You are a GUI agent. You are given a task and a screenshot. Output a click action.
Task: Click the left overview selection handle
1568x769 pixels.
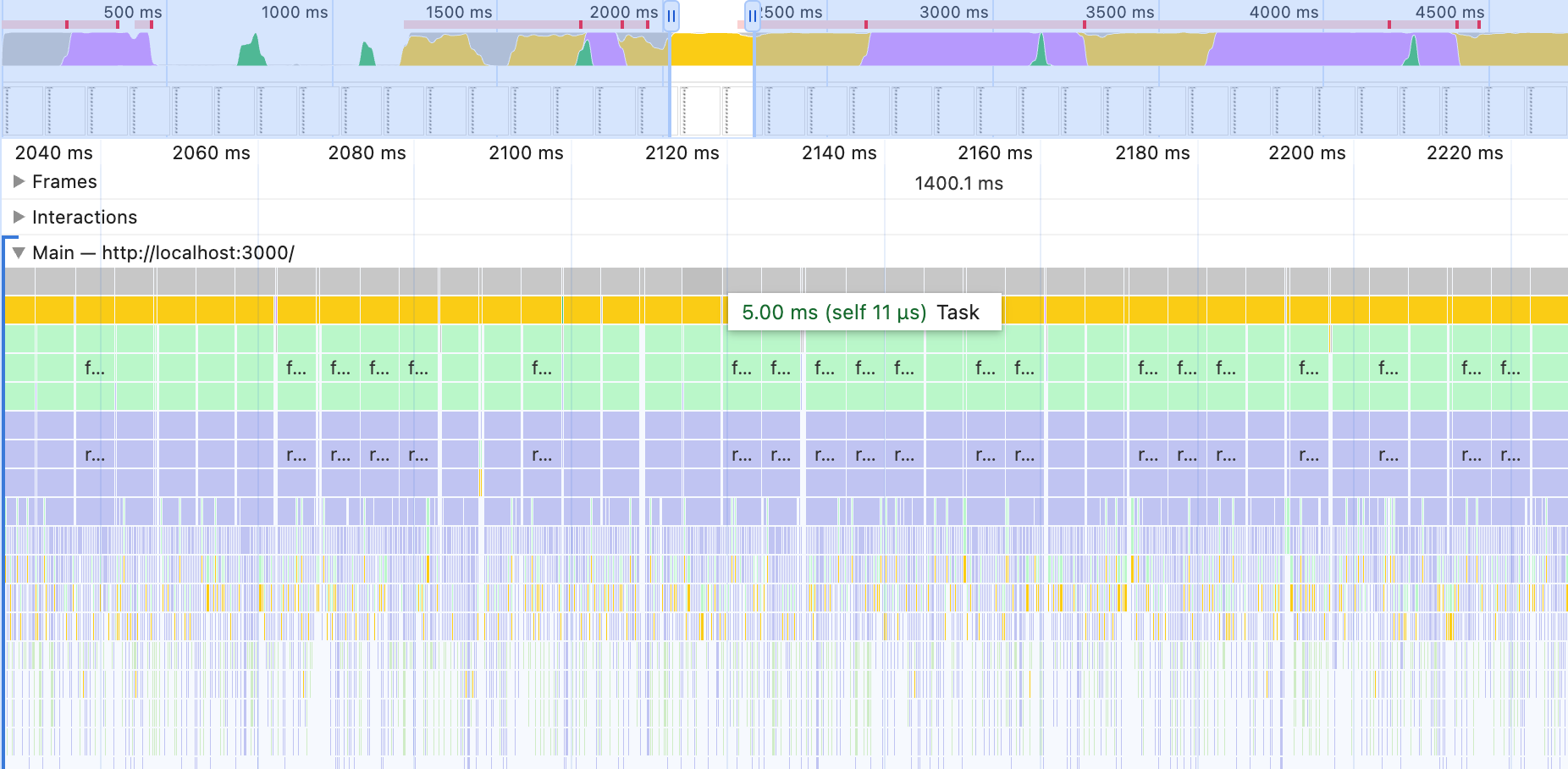(671, 16)
